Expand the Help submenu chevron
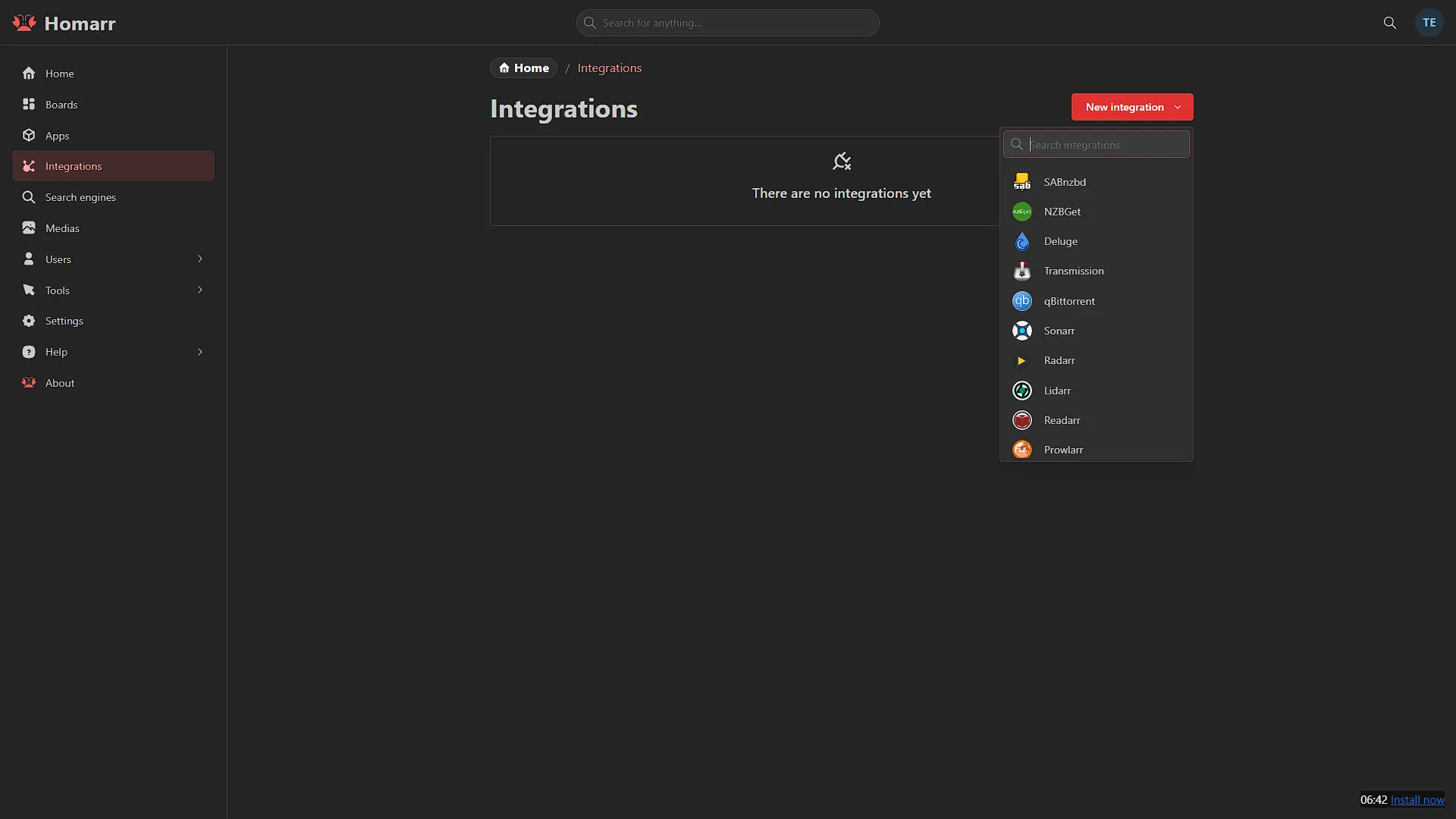 200,352
